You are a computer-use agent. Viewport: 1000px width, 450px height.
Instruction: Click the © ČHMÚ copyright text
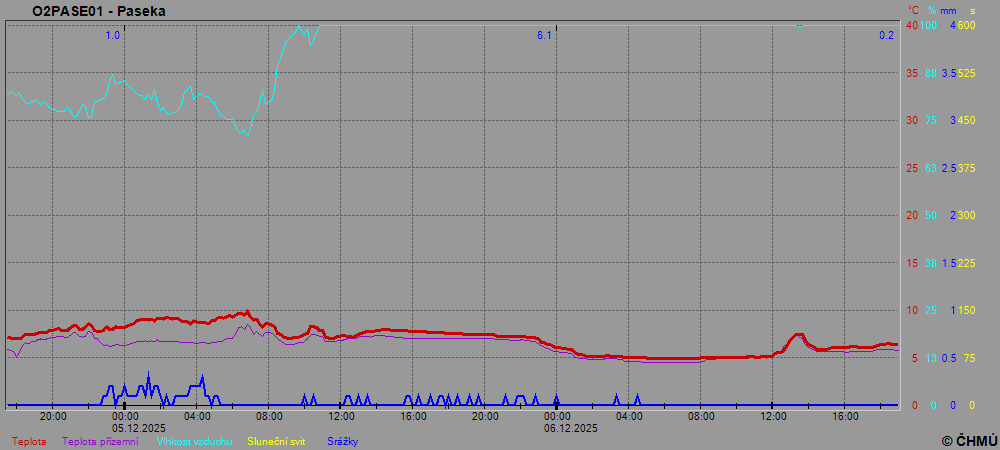tap(969, 440)
